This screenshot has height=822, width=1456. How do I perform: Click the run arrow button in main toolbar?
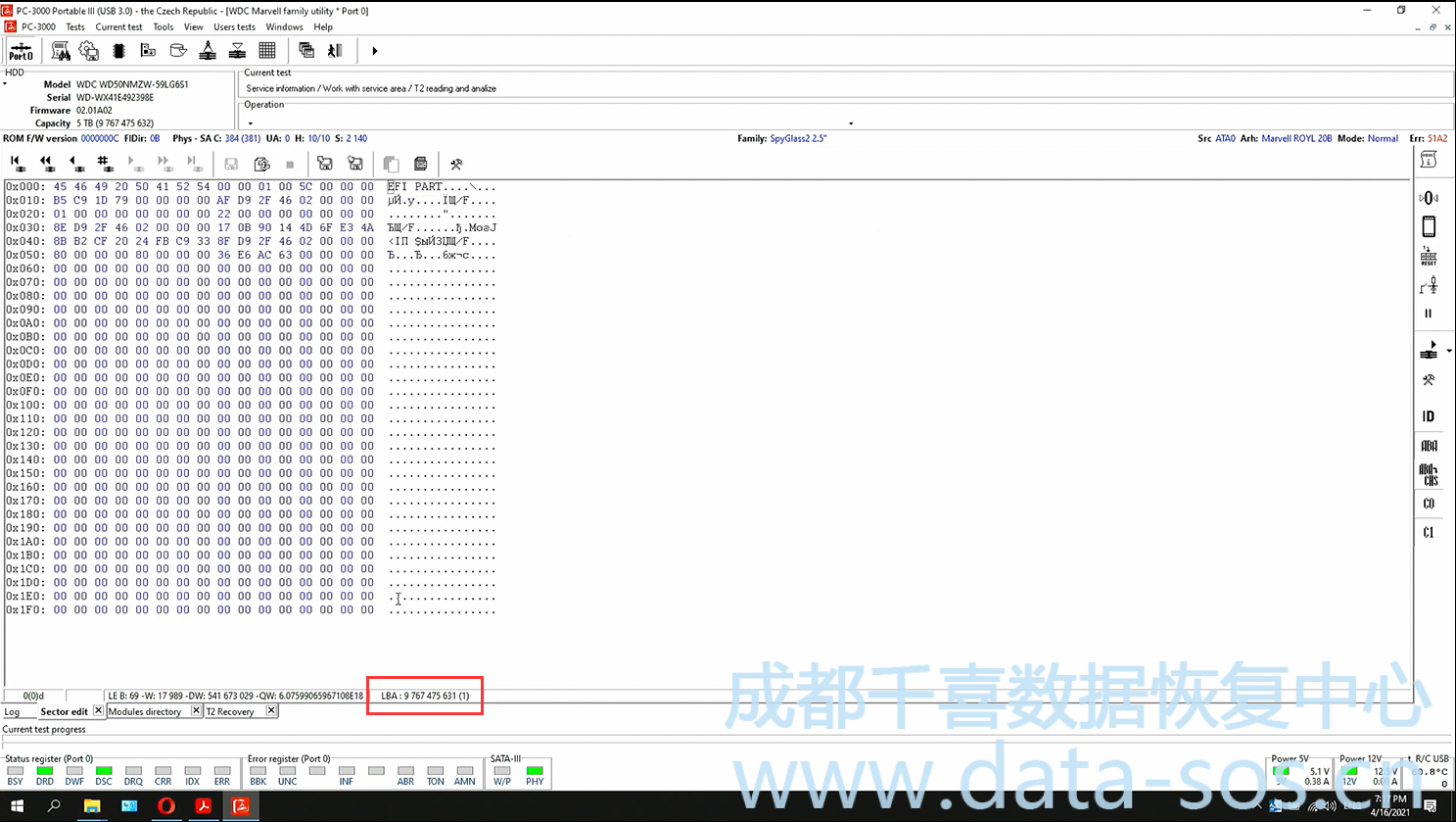click(374, 51)
